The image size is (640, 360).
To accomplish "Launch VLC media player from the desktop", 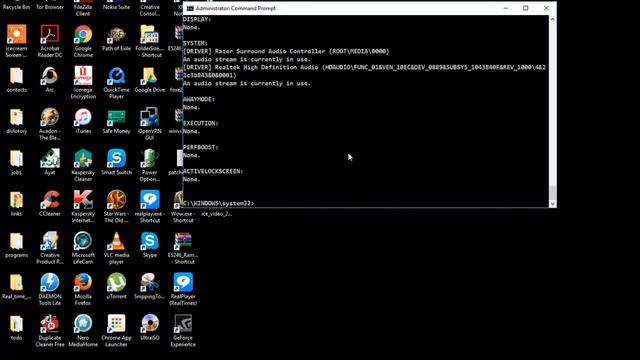I will 116,241.
